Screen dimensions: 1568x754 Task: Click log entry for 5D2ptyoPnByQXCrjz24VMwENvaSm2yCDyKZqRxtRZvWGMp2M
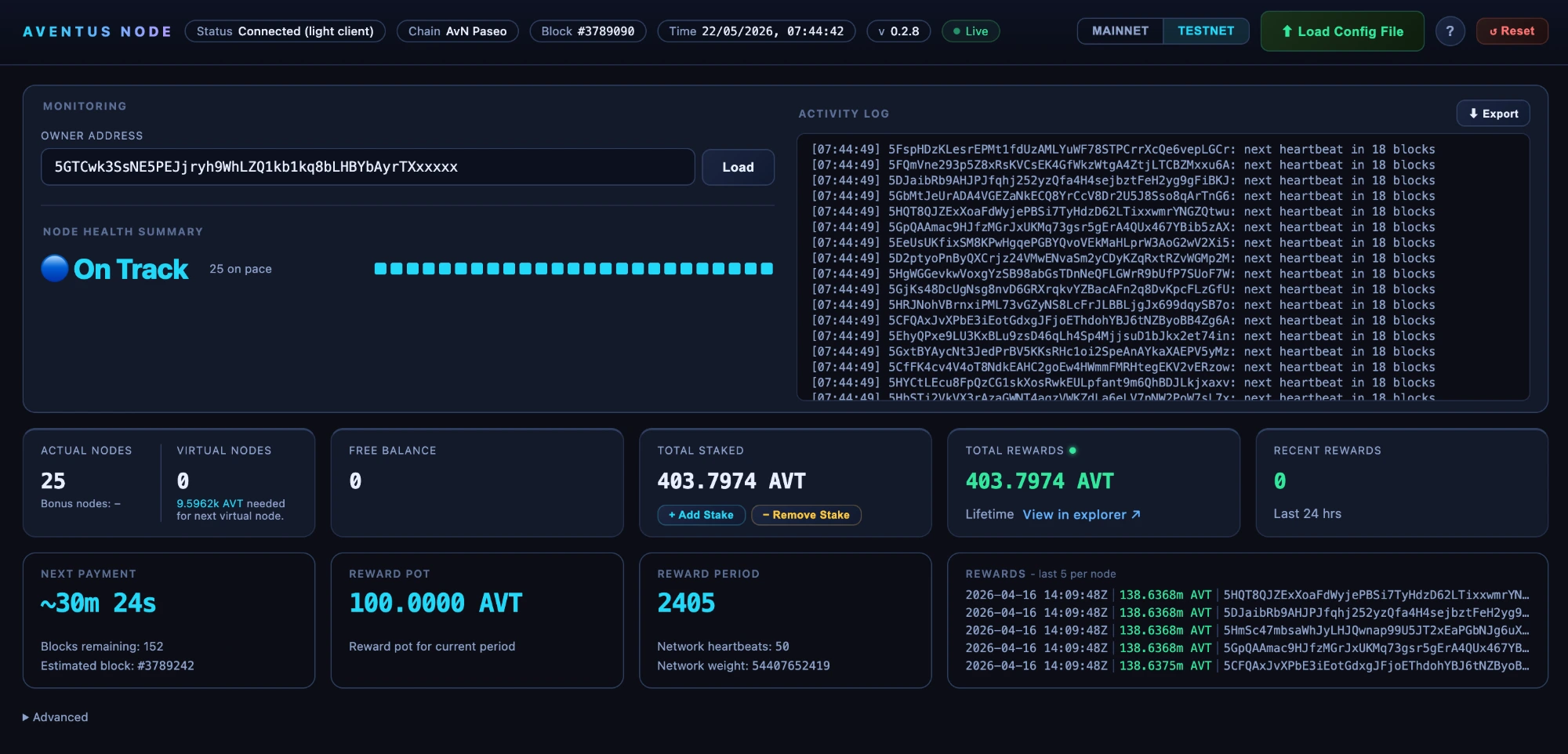click(1123, 259)
